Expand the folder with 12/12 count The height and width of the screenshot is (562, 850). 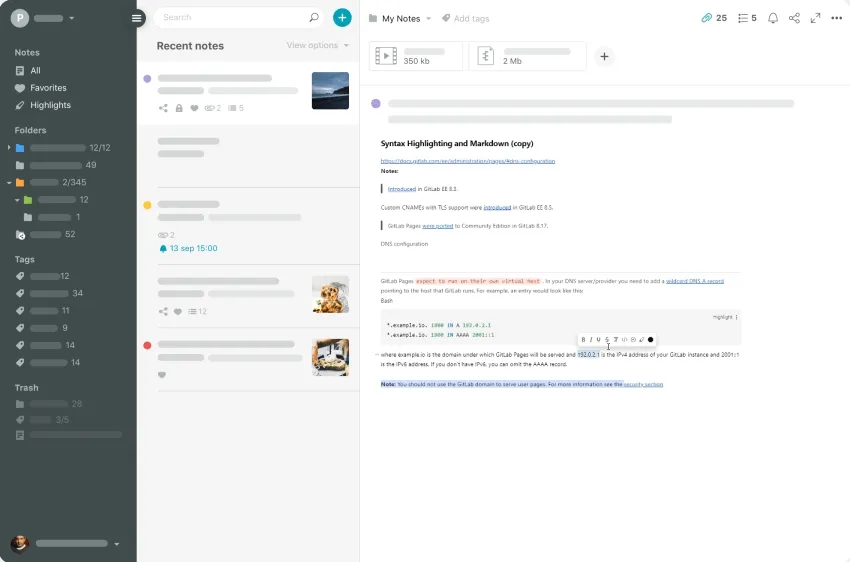tap(9, 147)
